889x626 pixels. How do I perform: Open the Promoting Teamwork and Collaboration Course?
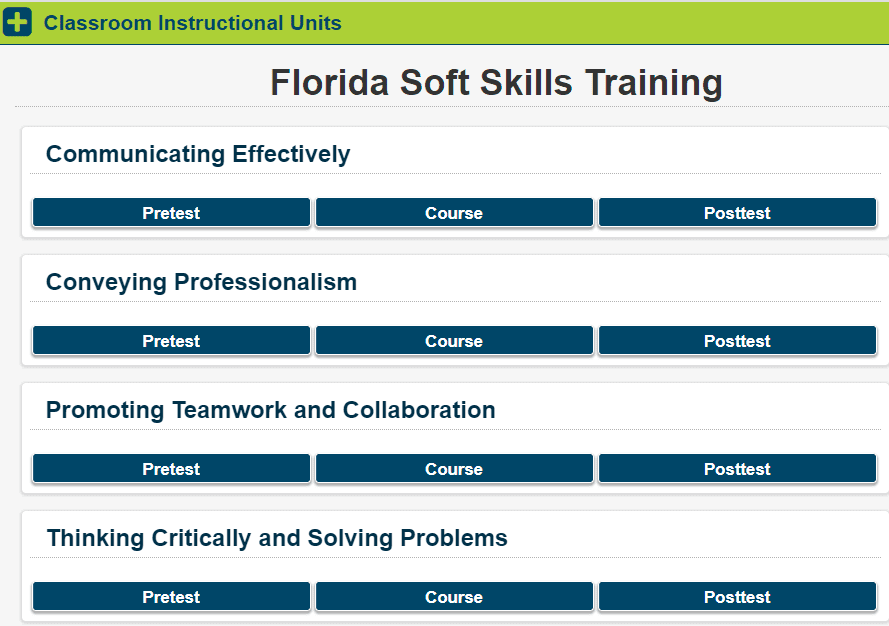click(x=454, y=469)
